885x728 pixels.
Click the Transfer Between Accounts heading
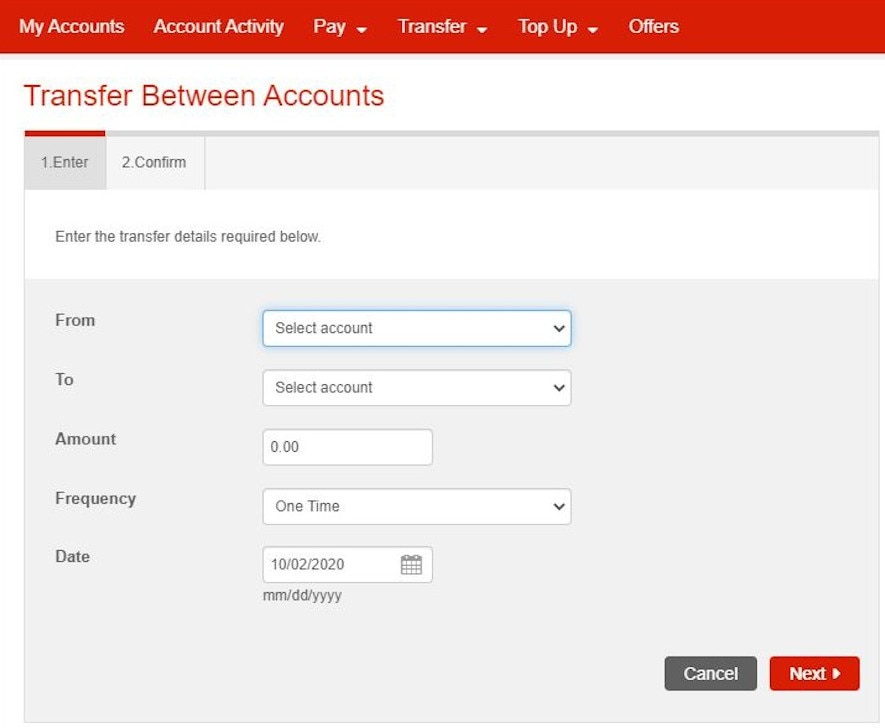(203, 96)
